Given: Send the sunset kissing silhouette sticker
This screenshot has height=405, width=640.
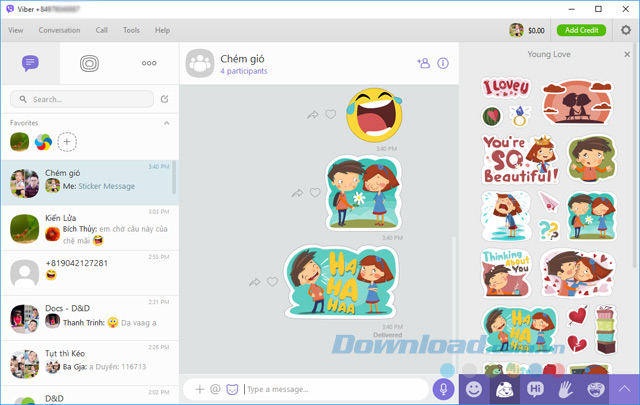Looking at the screenshot, I should (x=577, y=102).
